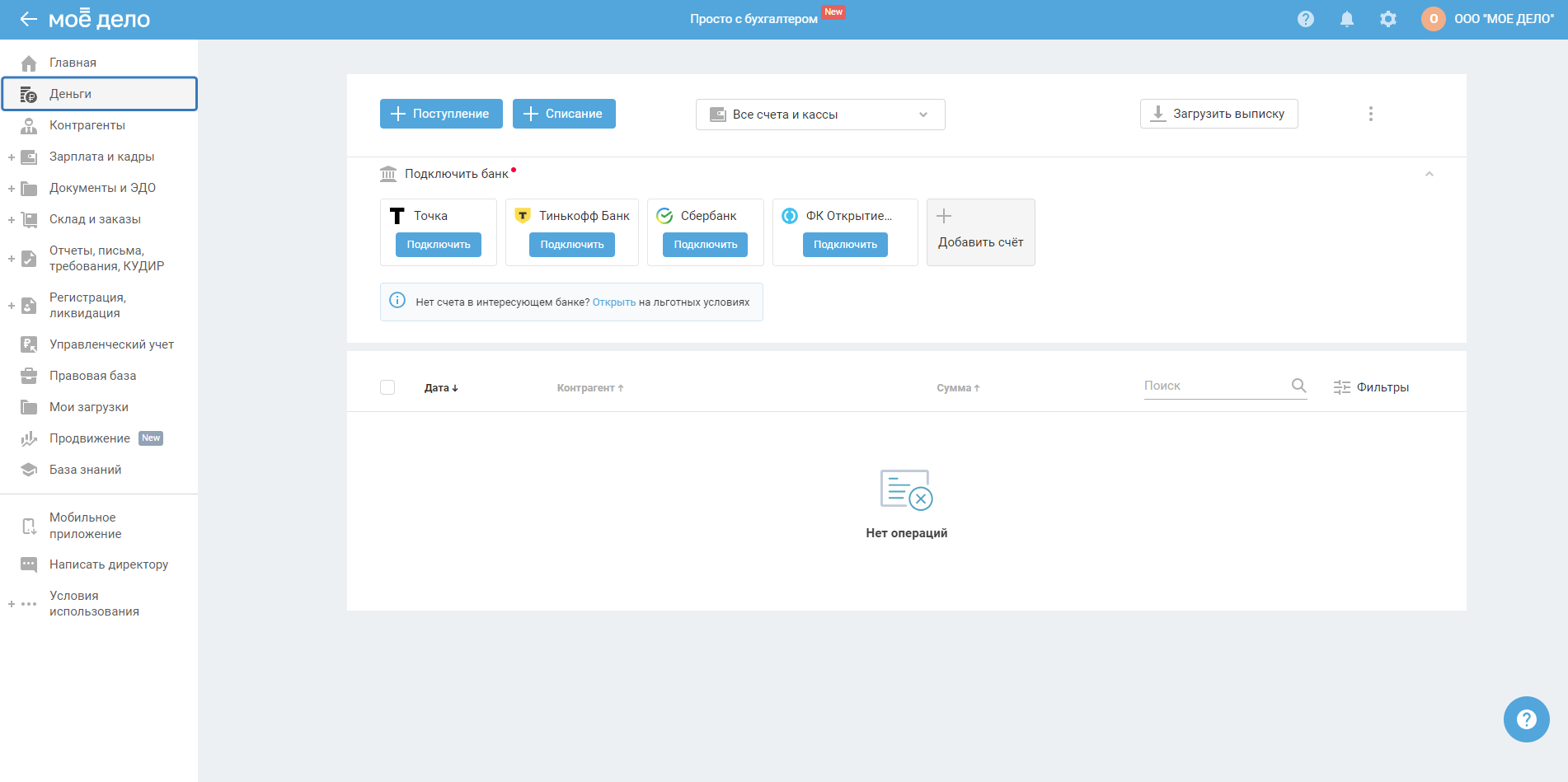This screenshot has height=782, width=1568.
Task: Click the orange user avatar circle
Action: tap(1434, 19)
